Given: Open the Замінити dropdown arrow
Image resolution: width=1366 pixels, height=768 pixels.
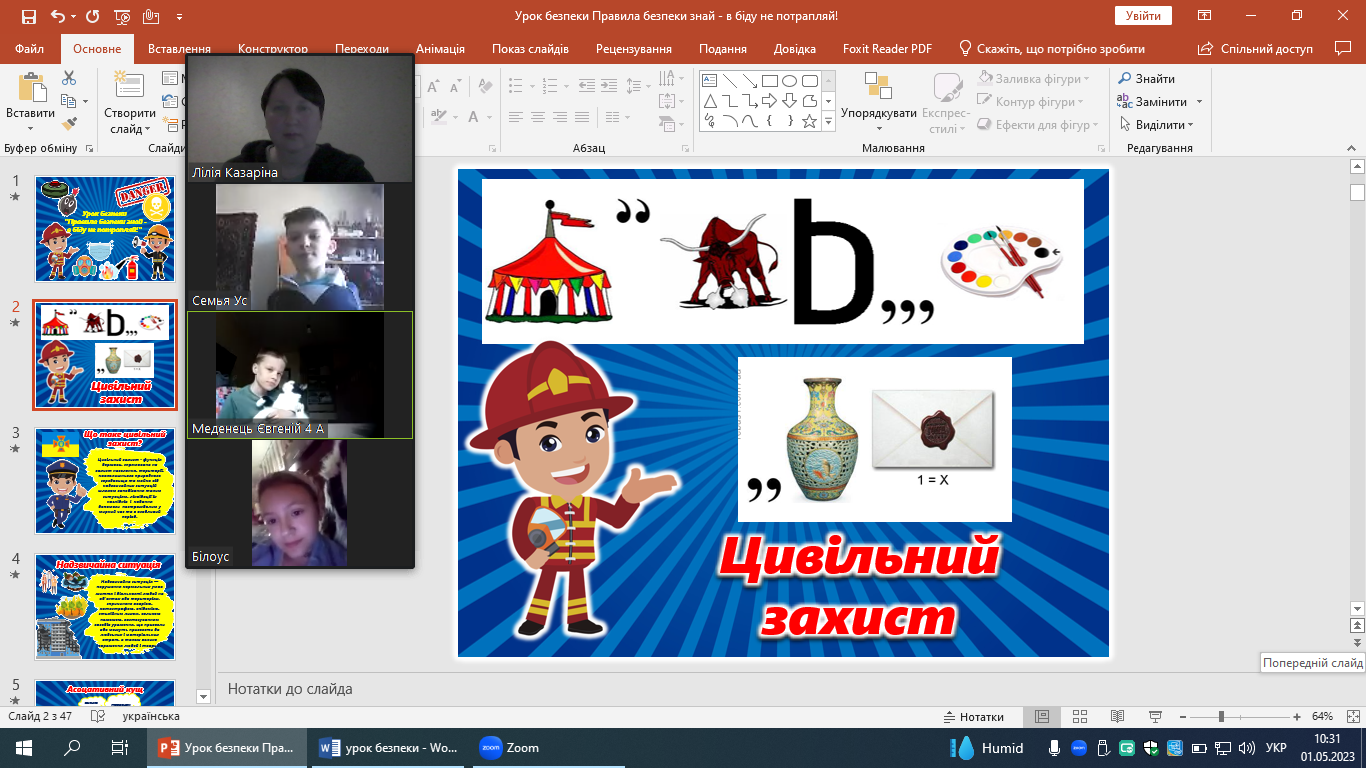Looking at the screenshot, I should (x=1199, y=102).
